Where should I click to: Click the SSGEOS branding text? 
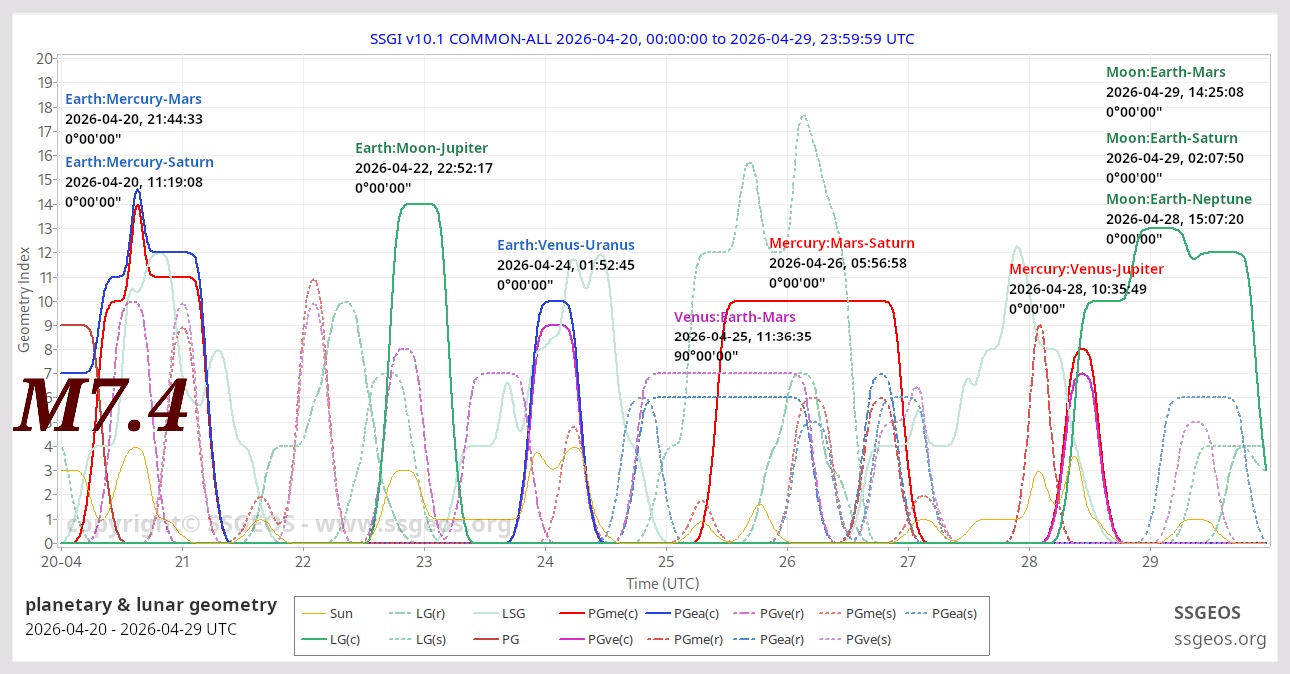(x=1208, y=612)
